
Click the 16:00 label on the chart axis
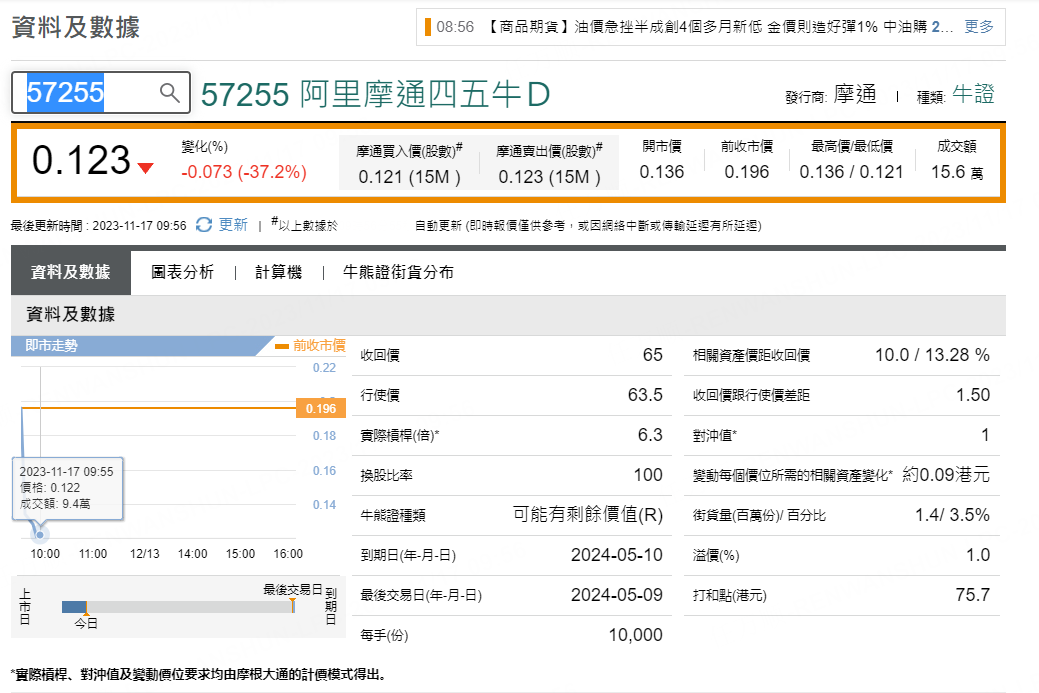(288, 554)
